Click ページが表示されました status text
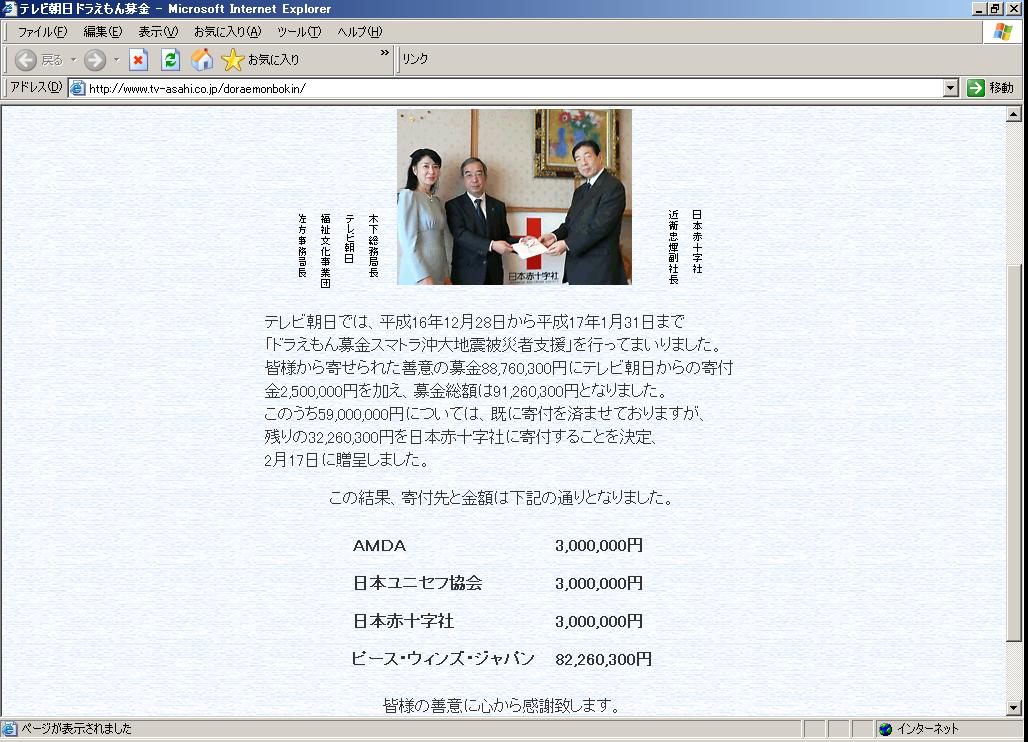1028x742 pixels. click(x=76, y=728)
